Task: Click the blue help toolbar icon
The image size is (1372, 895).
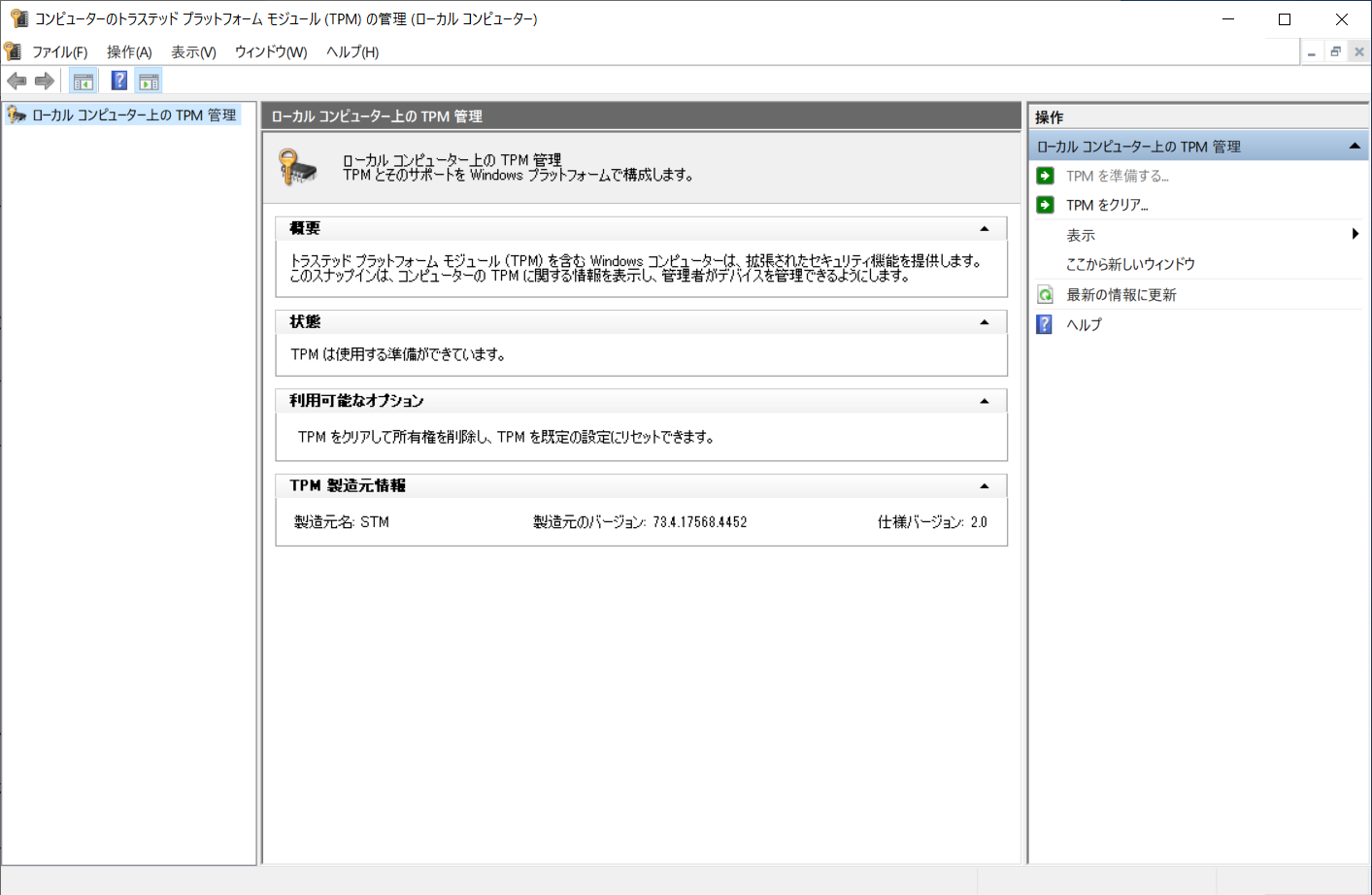Action: click(x=119, y=82)
